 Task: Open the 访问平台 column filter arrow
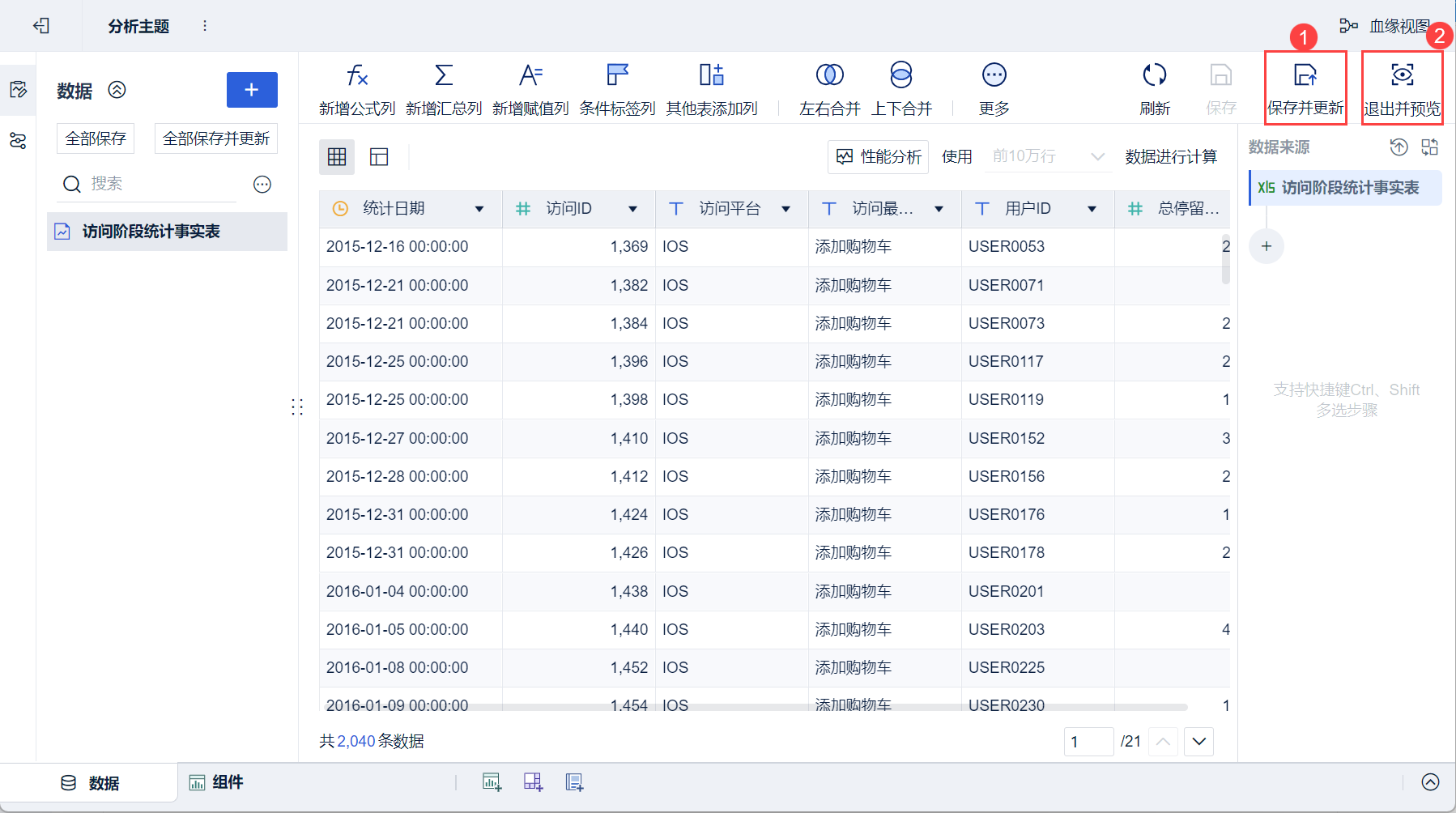tap(785, 209)
